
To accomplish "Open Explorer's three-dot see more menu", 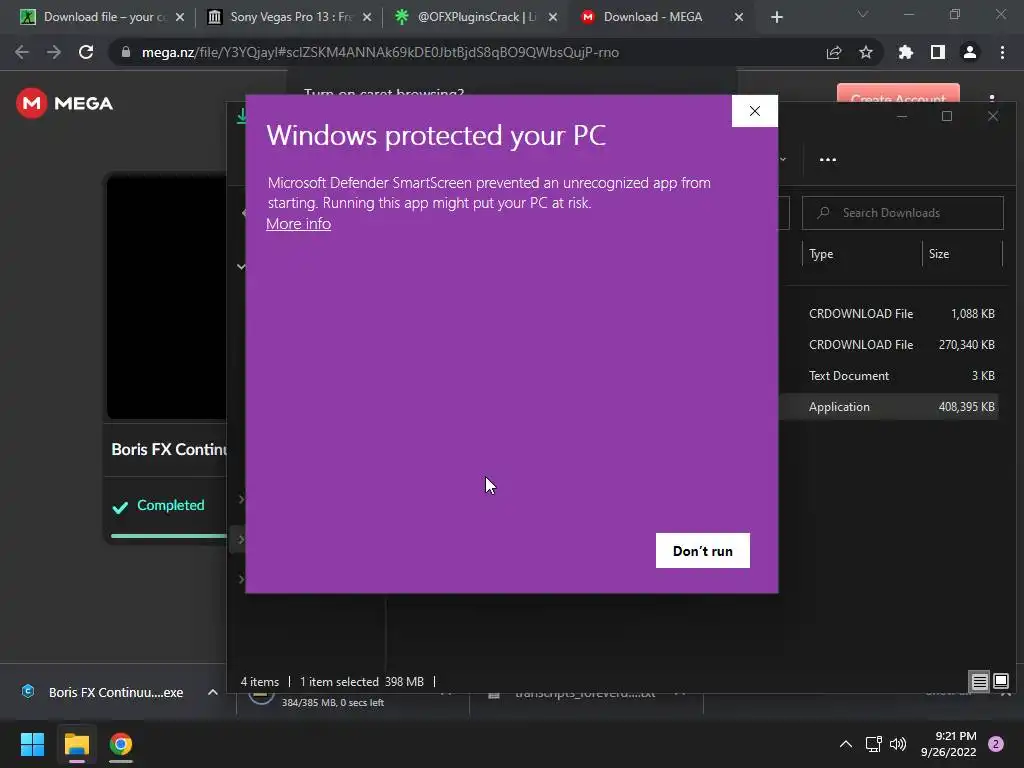I will click(x=827, y=159).
